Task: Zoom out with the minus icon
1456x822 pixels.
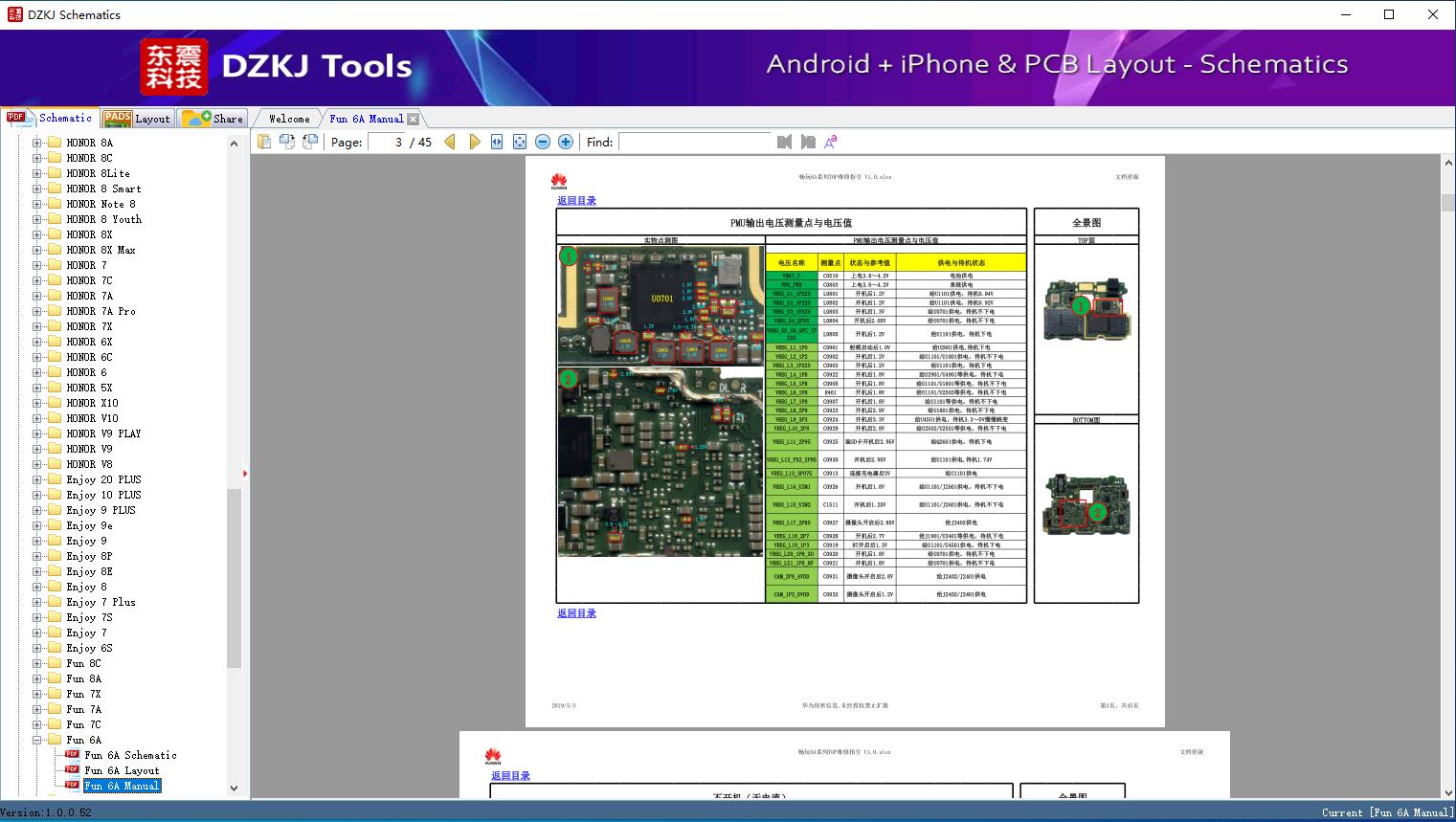Action: [543, 142]
